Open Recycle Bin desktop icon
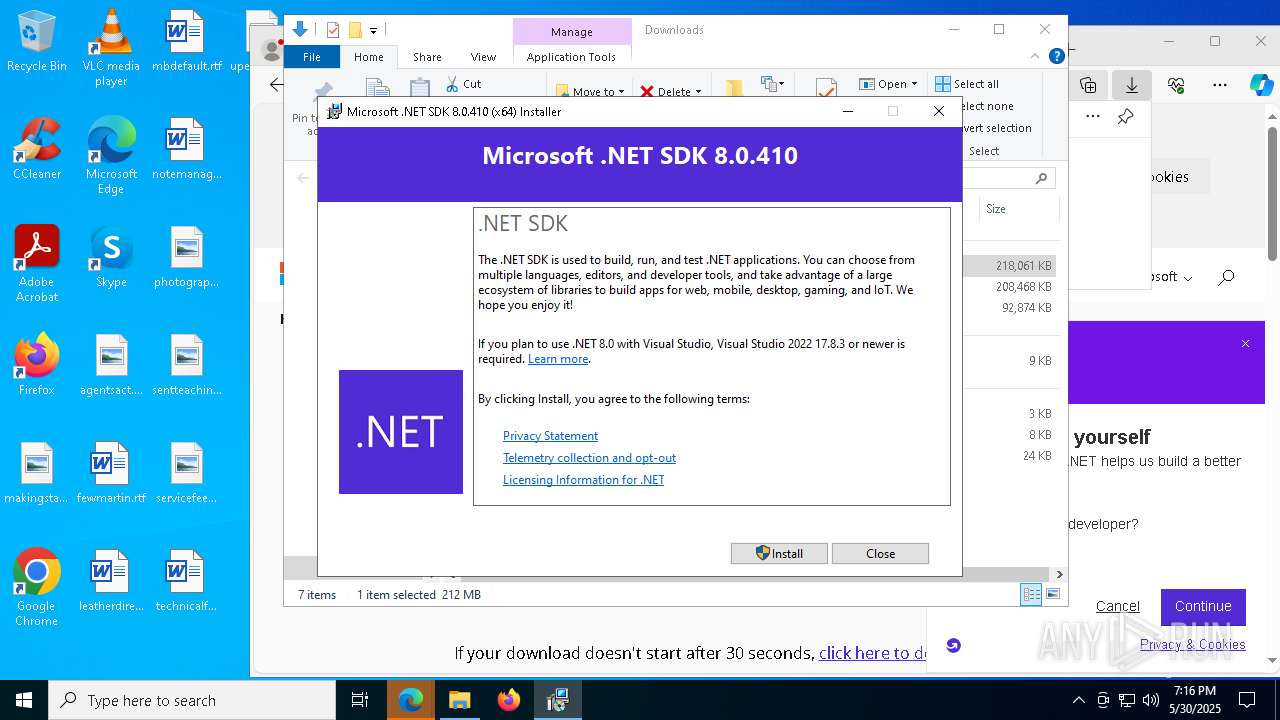This screenshot has width=1280, height=720. point(37,42)
